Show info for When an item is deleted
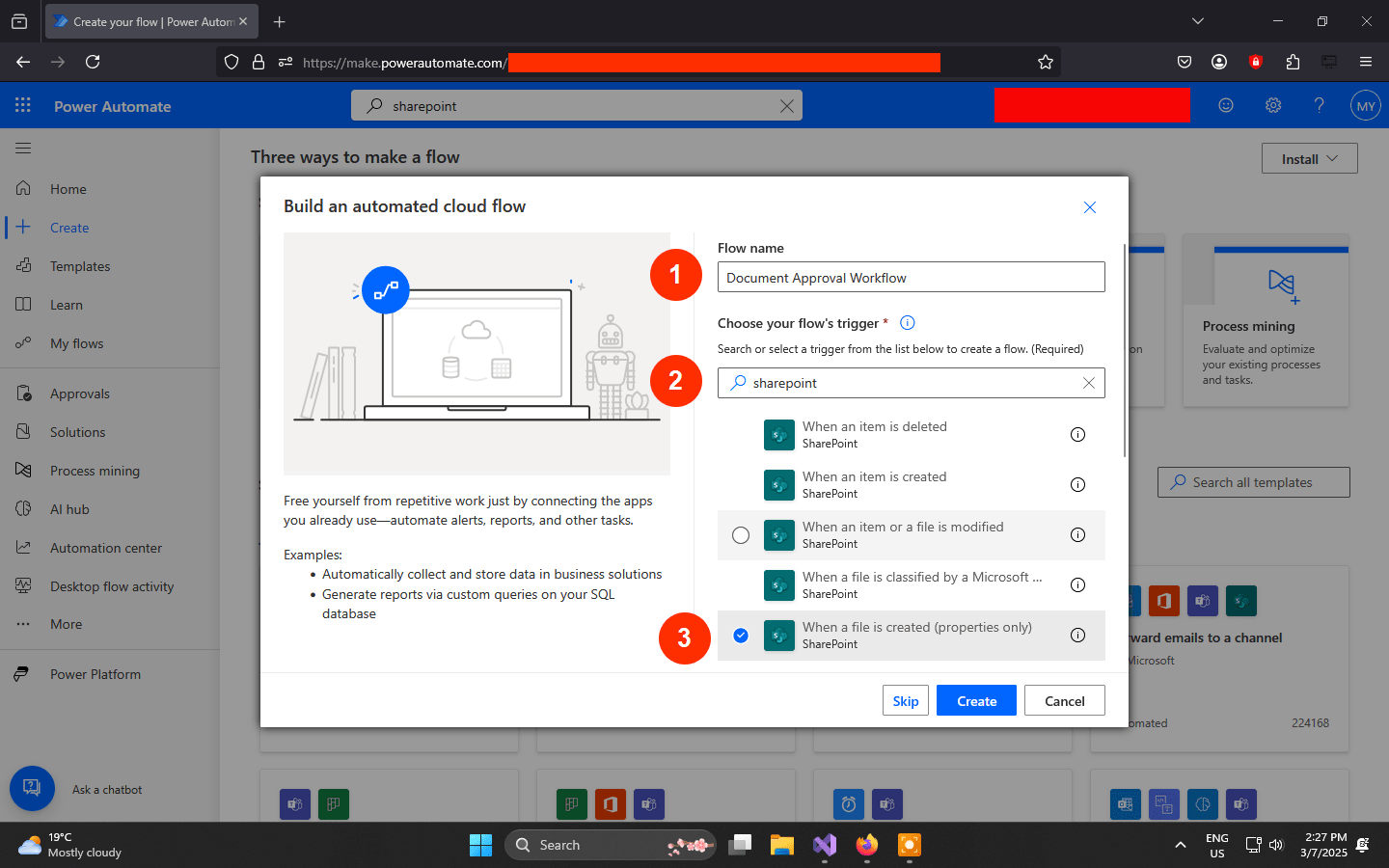Image resolution: width=1389 pixels, height=868 pixels. point(1078,435)
